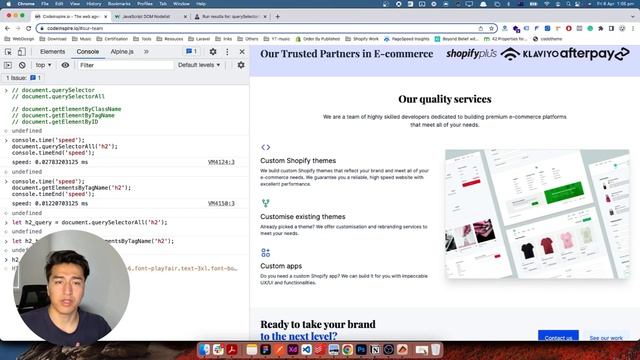Open the codetheme GitHub bookmark
Viewport: 640px width, 360px height.
pos(547,39)
